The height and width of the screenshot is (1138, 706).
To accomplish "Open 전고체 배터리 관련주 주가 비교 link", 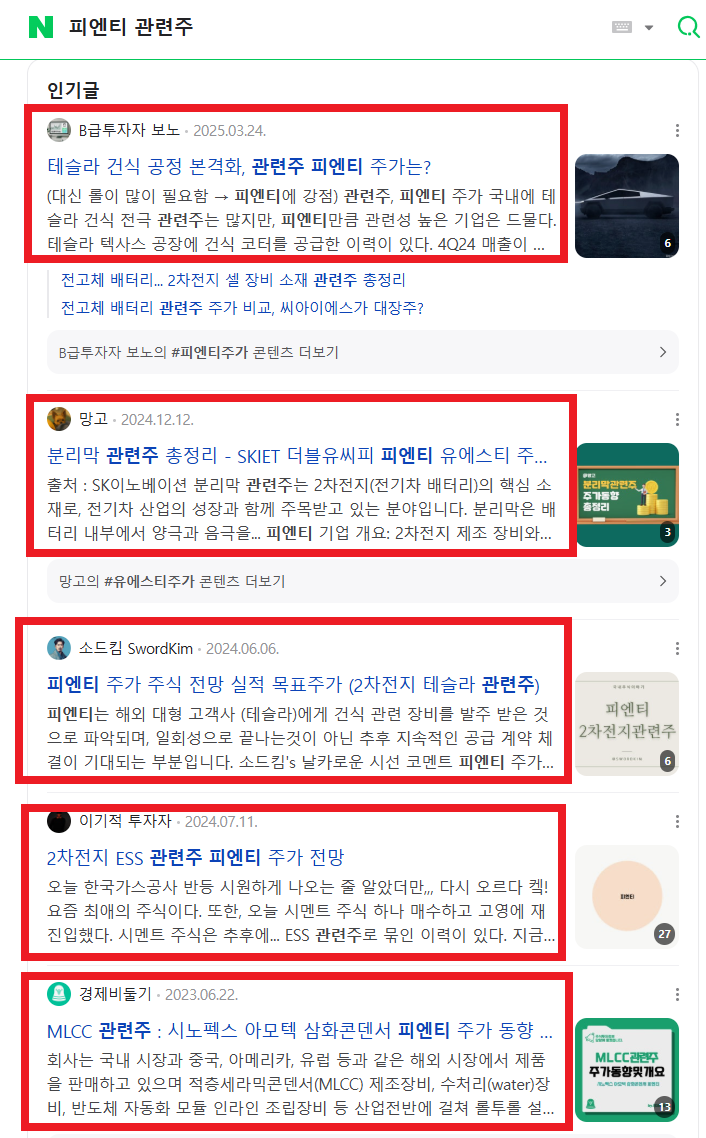I will coord(242,308).
